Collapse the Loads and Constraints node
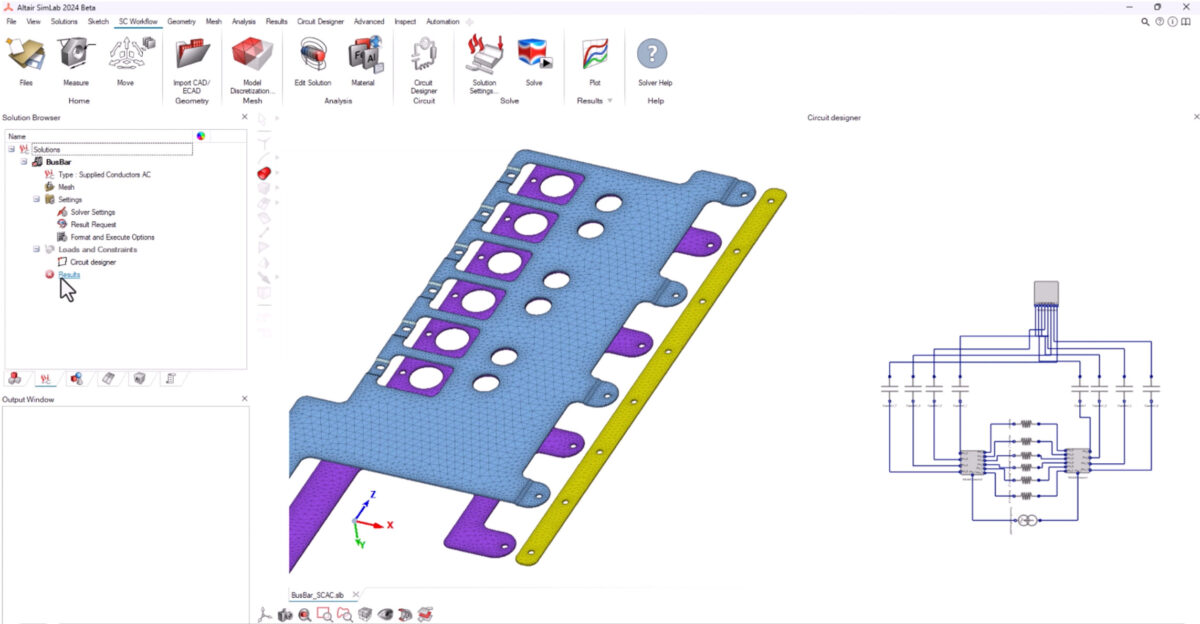The image size is (1200, 624). click(x=36, y=249)
